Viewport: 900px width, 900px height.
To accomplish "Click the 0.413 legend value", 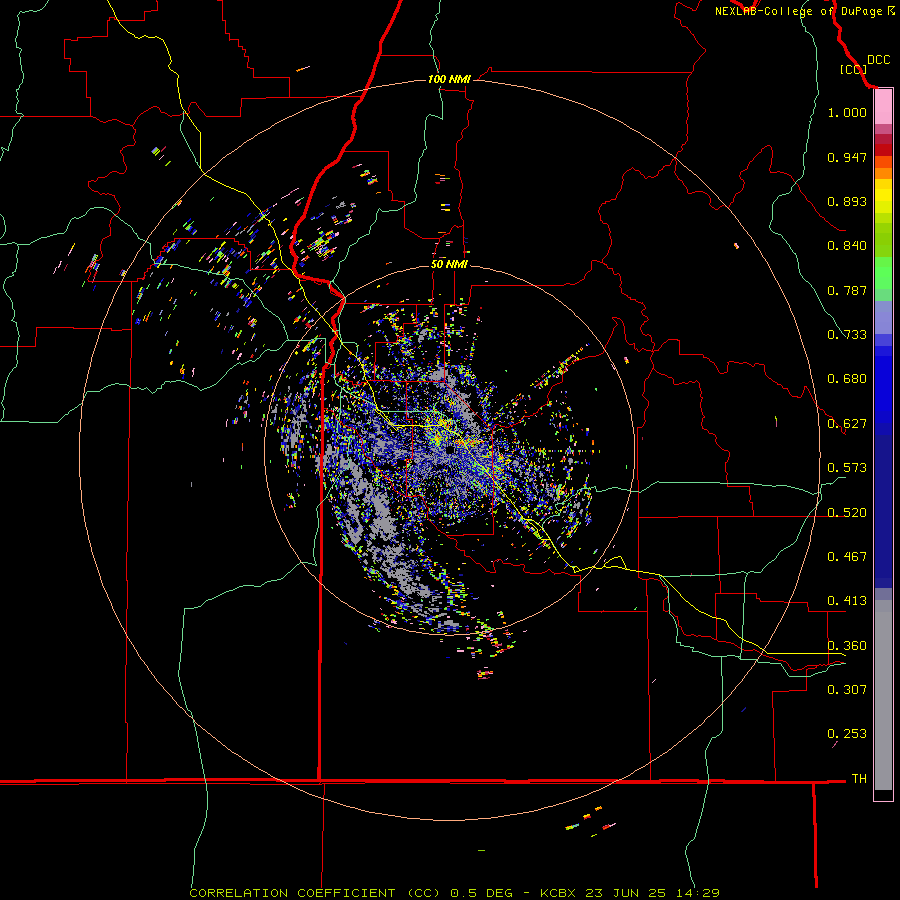I will (847, 601).
